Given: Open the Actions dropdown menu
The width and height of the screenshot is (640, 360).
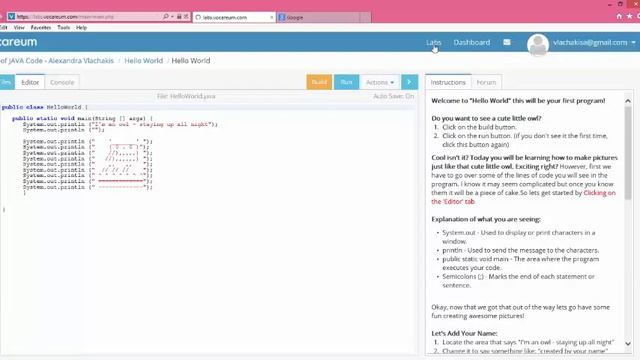Looking at the screenshot, I should (380, 82).
